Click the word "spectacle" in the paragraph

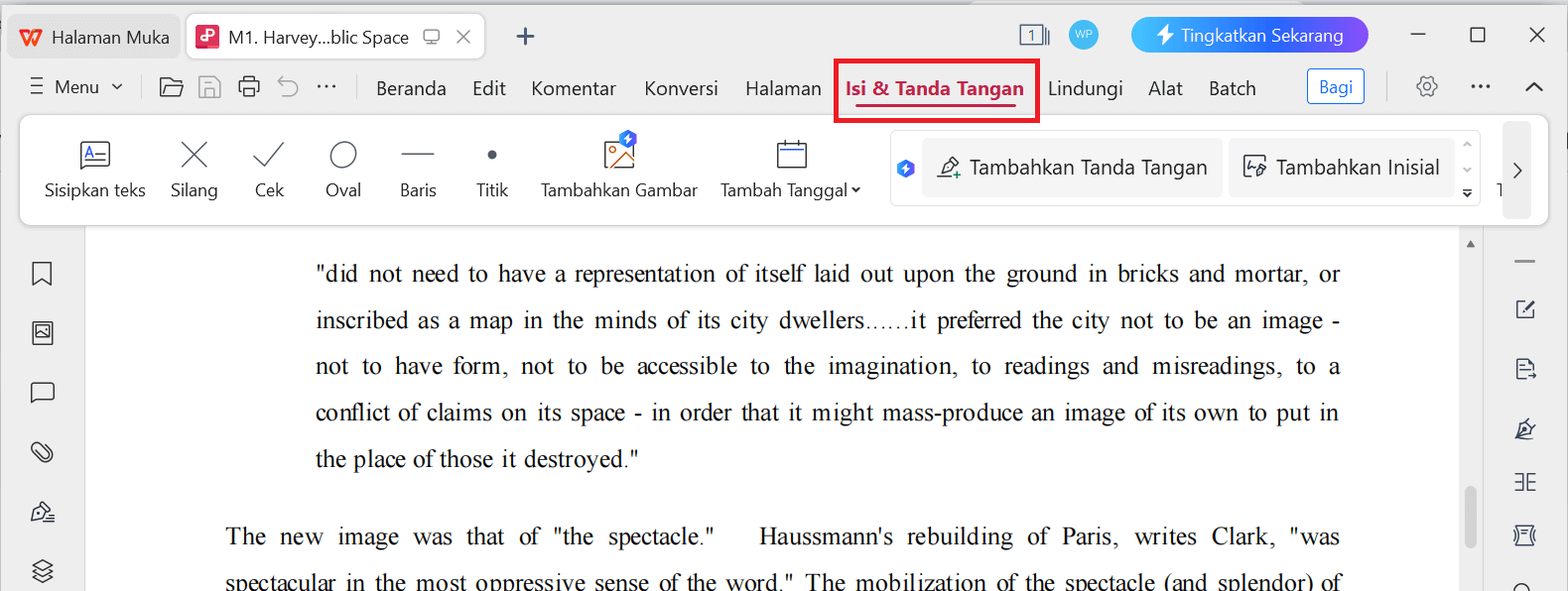point(653,536)
